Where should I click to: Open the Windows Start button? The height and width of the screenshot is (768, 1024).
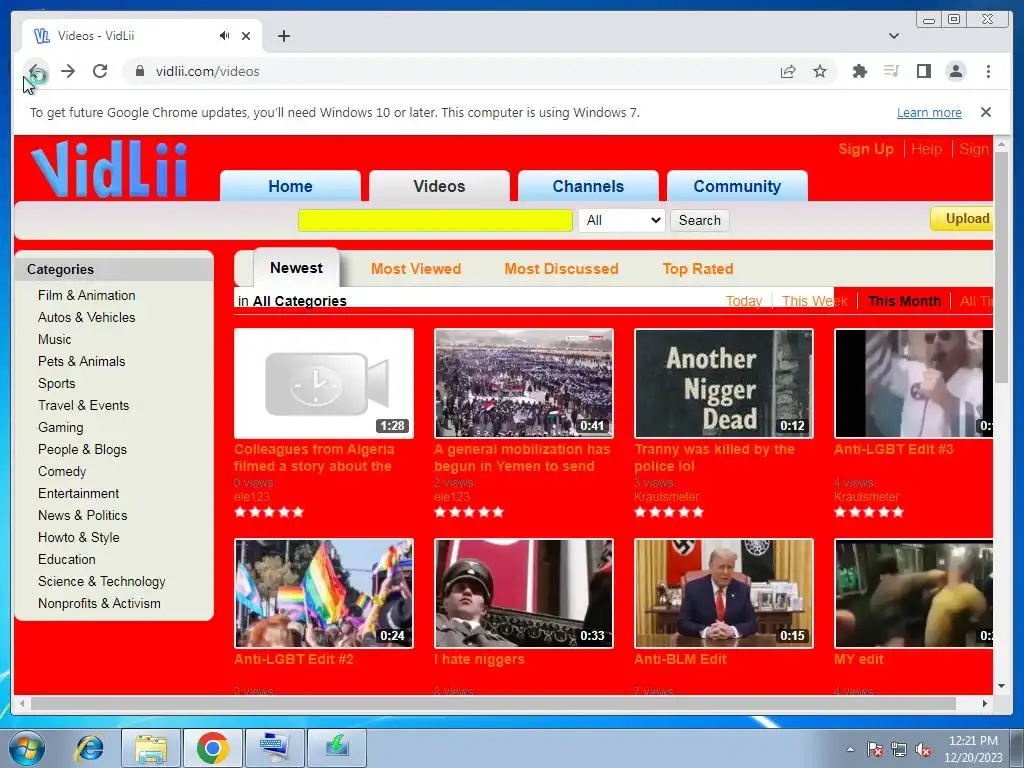(x=25, y=748)
